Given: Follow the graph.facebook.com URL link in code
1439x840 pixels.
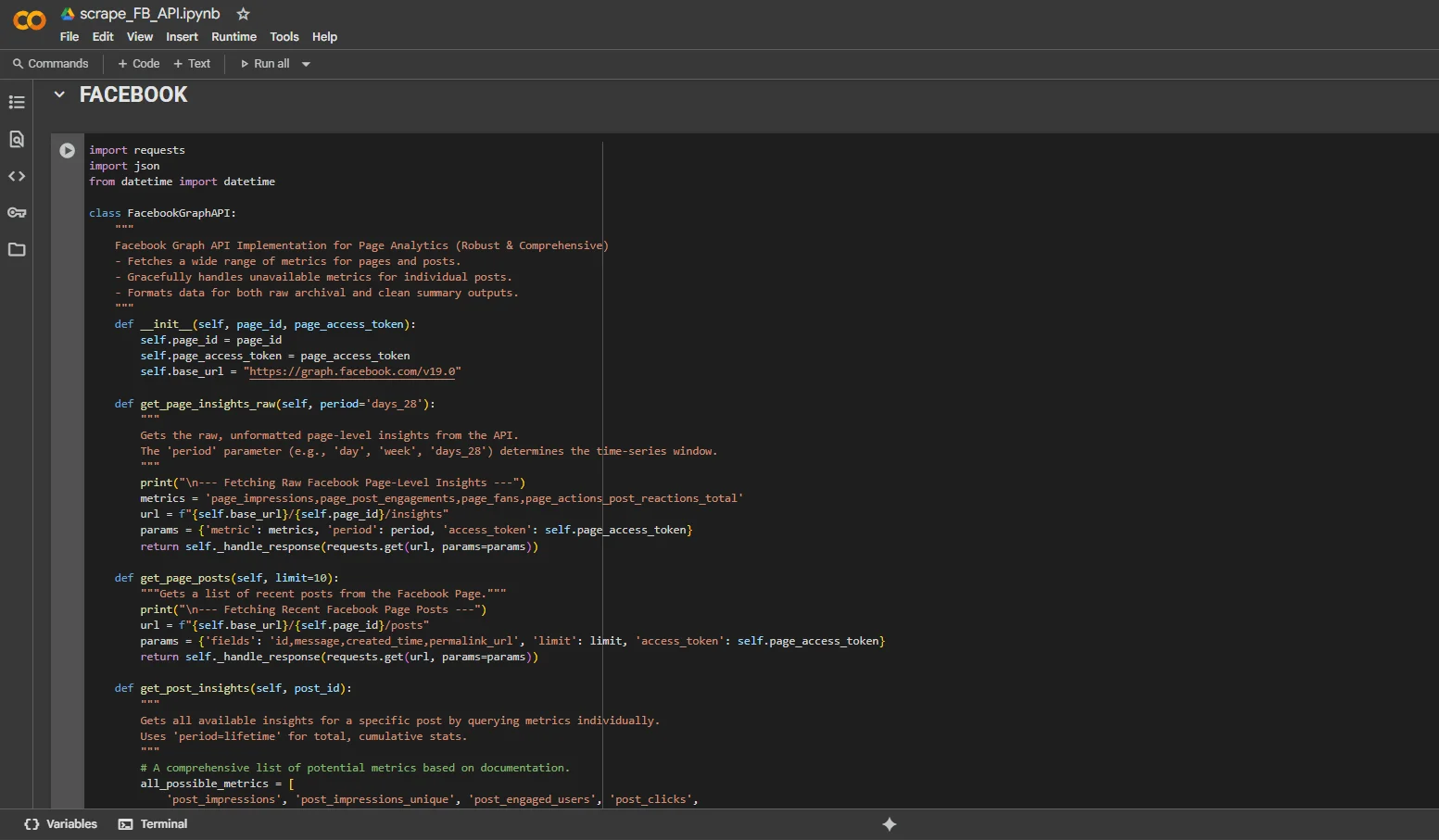Looking at the screenshot, I should point(352,371).
